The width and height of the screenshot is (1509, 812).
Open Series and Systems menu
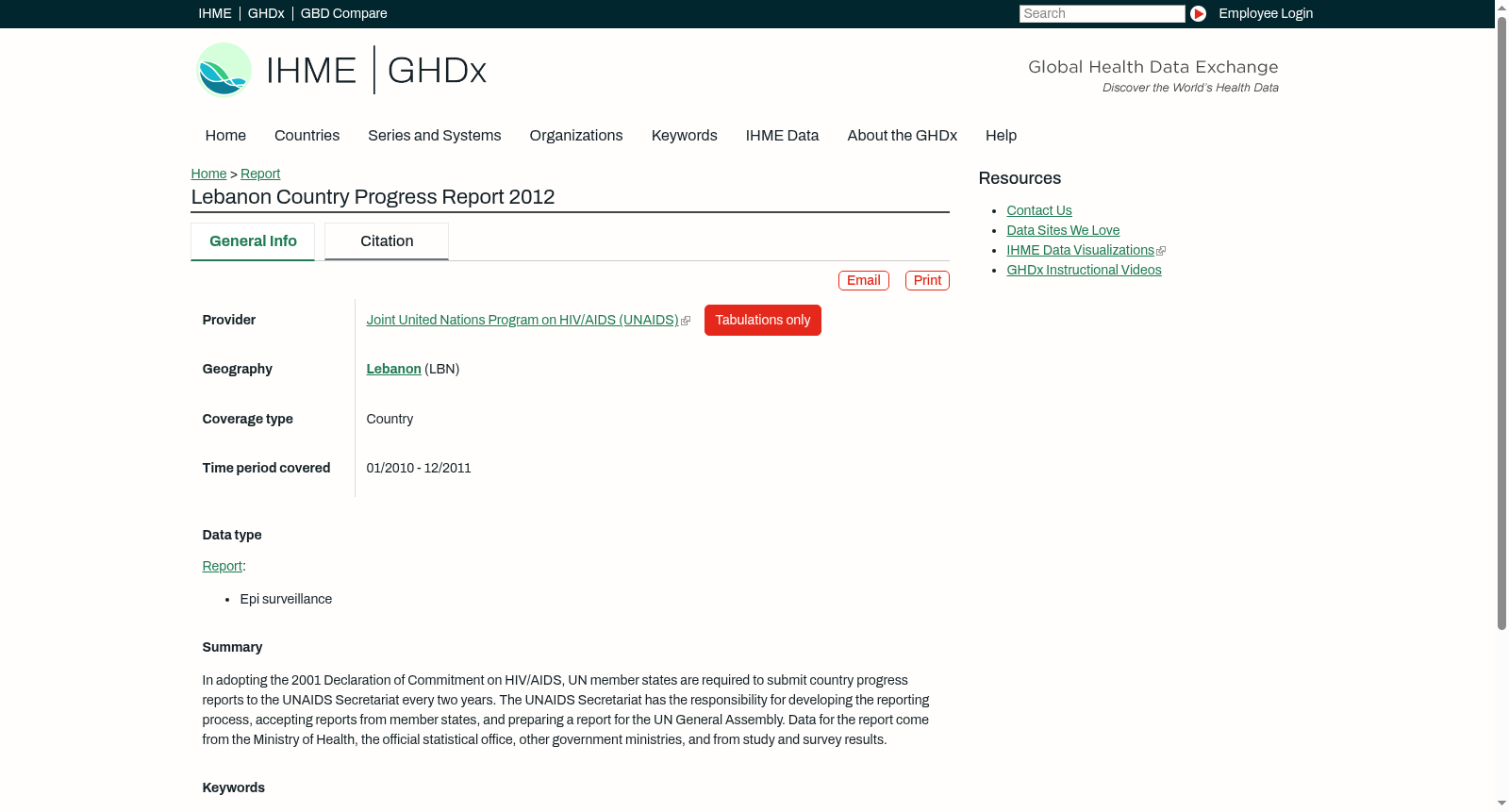[435, 136]
